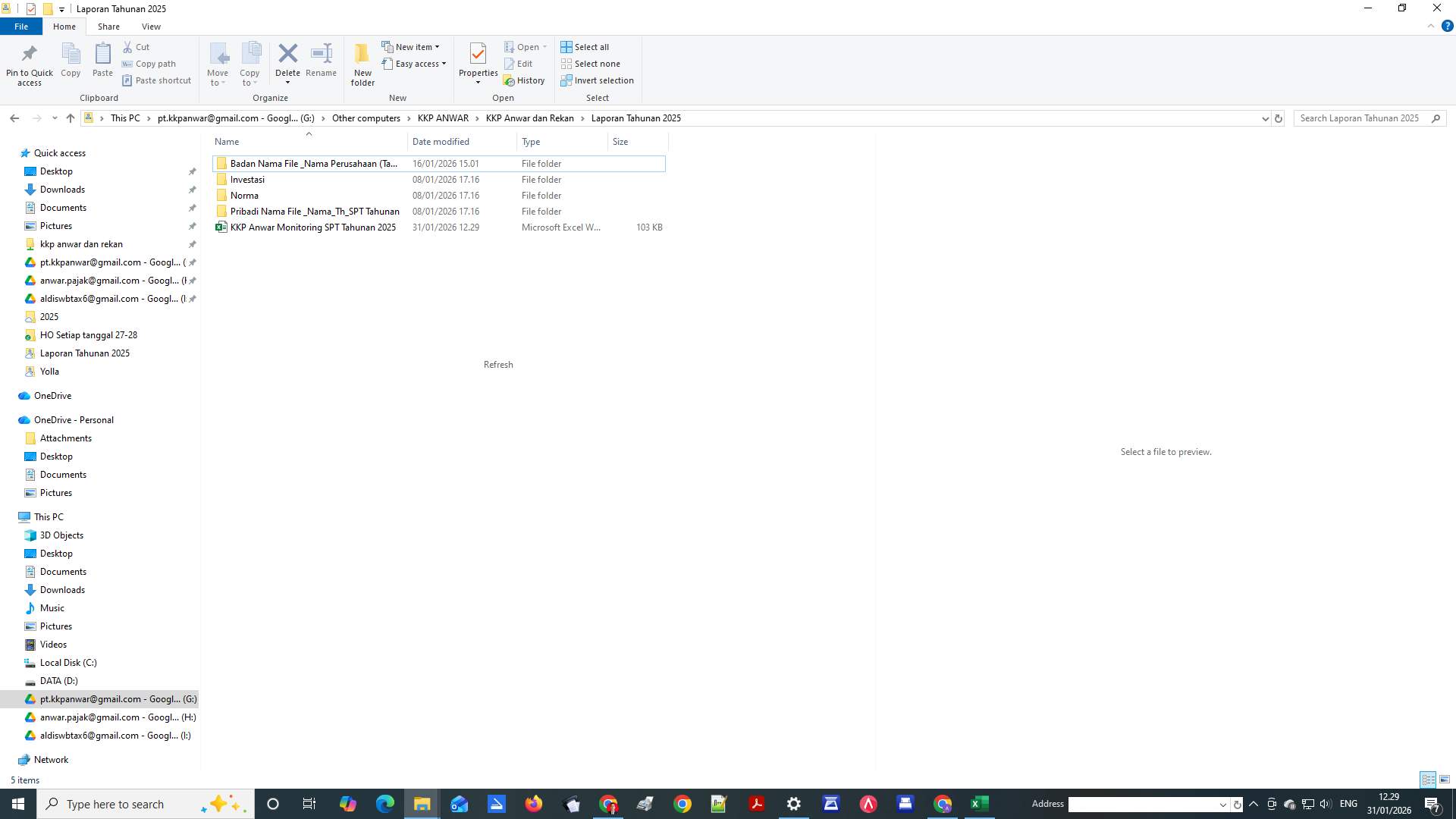Viewport: 1456px width, 819px height.
Task: Switch to the Share tab
Action: coord(108,26)
